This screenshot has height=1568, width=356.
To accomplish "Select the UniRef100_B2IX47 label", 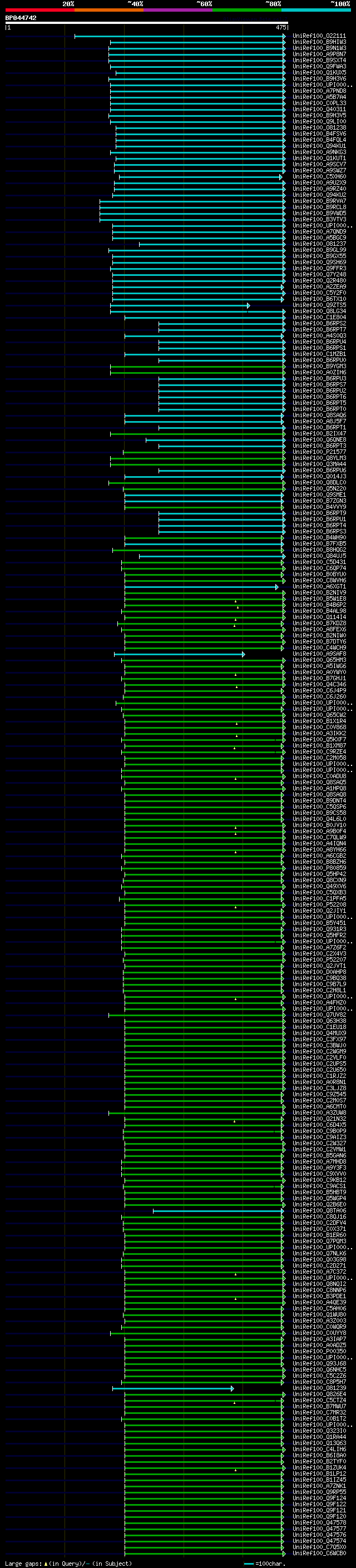I will pos(319,434).
